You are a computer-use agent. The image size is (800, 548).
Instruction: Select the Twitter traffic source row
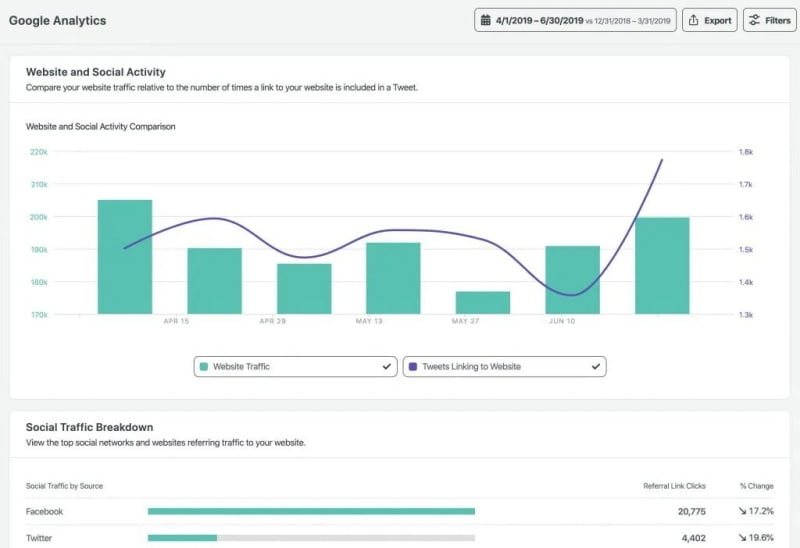tap(40, 538)
